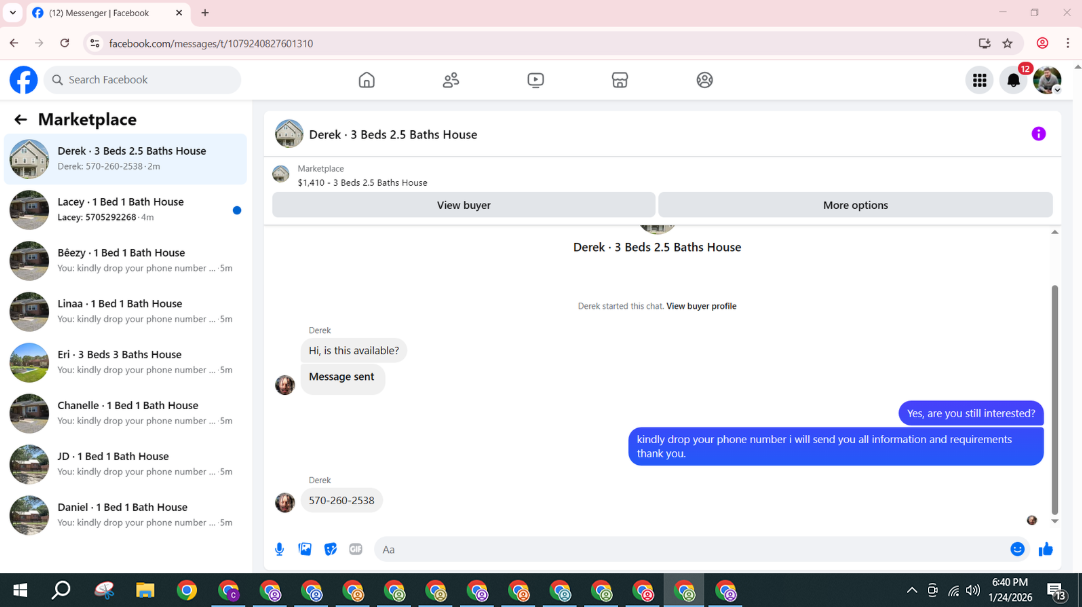Click Derek's avatar in the chat header
Viewport: 1082px width, 607px height.
pyautogui.click(x=289, y=134)
